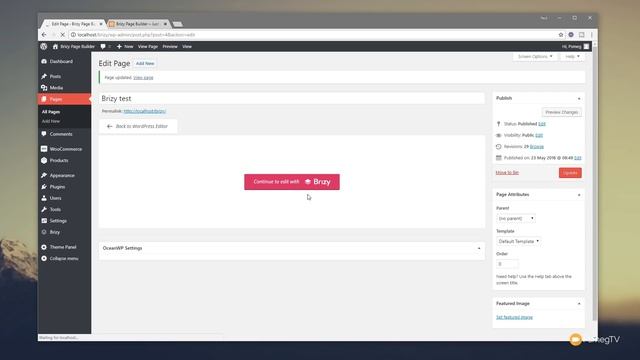This screenshot has height=360, width=640.
Task: Open a new browser tab
Action: (177, 24)
